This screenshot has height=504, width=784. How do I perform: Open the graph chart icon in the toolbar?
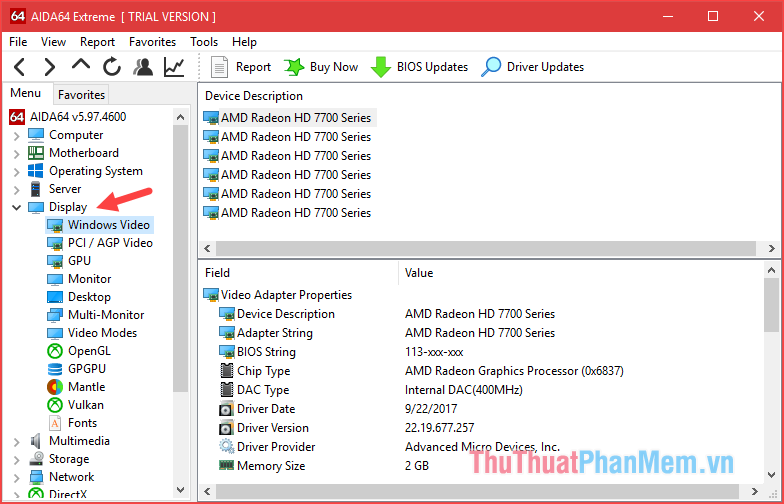(x=174, y=67)
